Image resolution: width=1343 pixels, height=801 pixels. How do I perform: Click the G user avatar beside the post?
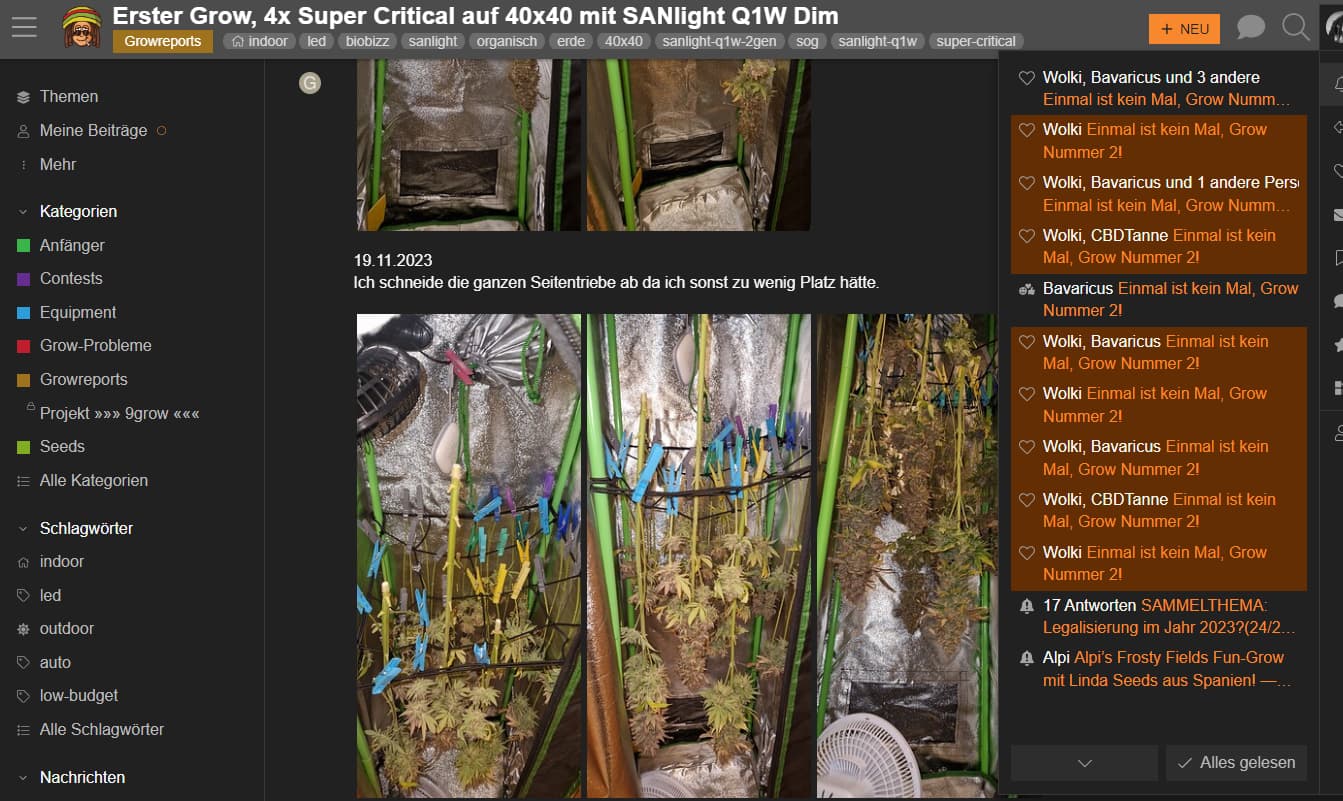click(309, 84)
